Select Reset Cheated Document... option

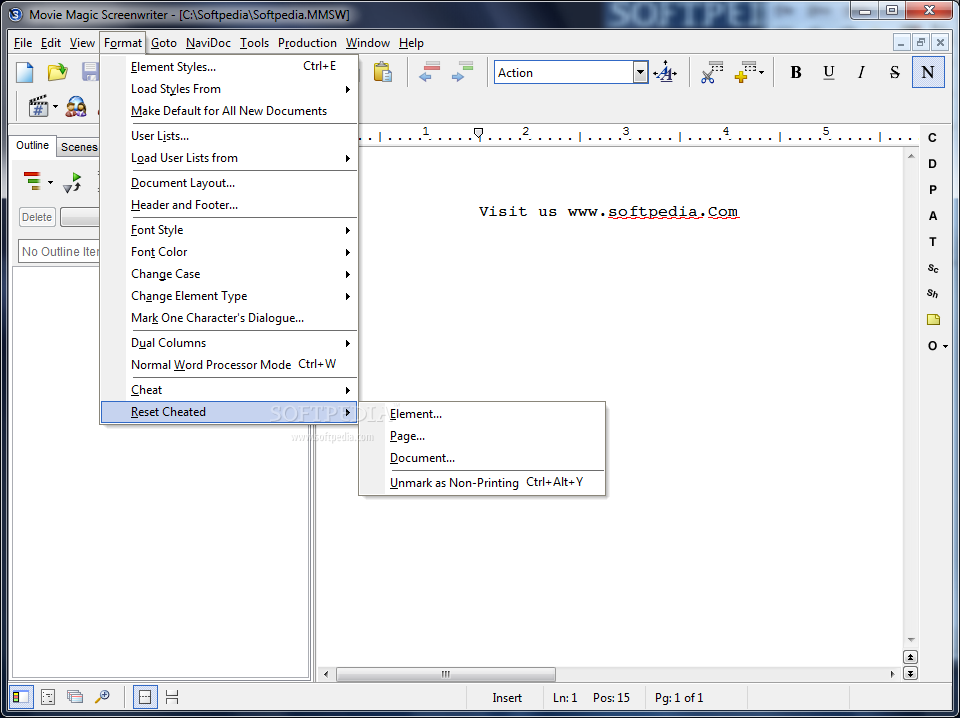(x=482, y=458)
